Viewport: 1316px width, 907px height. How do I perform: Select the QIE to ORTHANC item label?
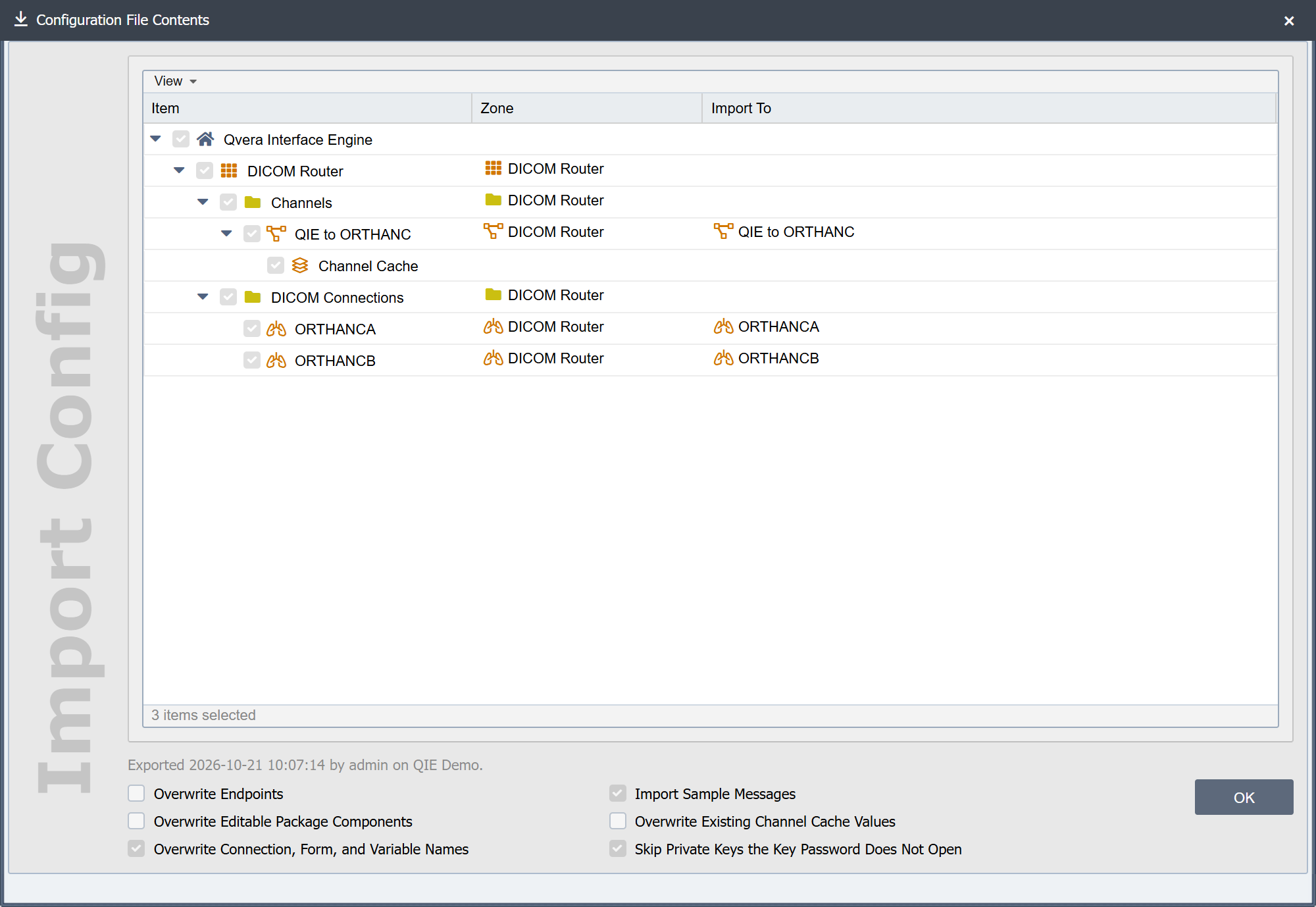click(353, 234)
